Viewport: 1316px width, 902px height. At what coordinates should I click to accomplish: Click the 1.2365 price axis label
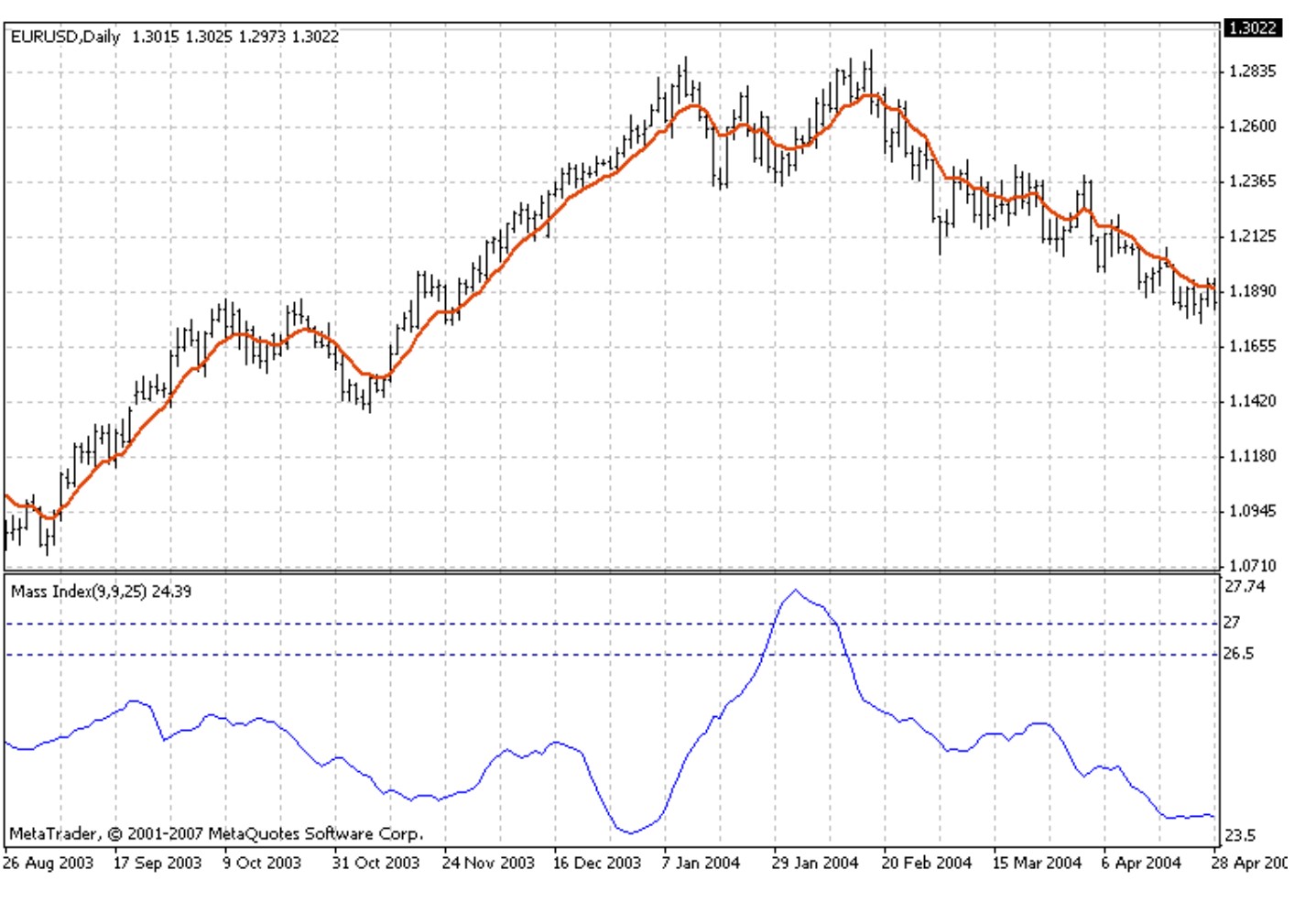tap(1252, 181)
